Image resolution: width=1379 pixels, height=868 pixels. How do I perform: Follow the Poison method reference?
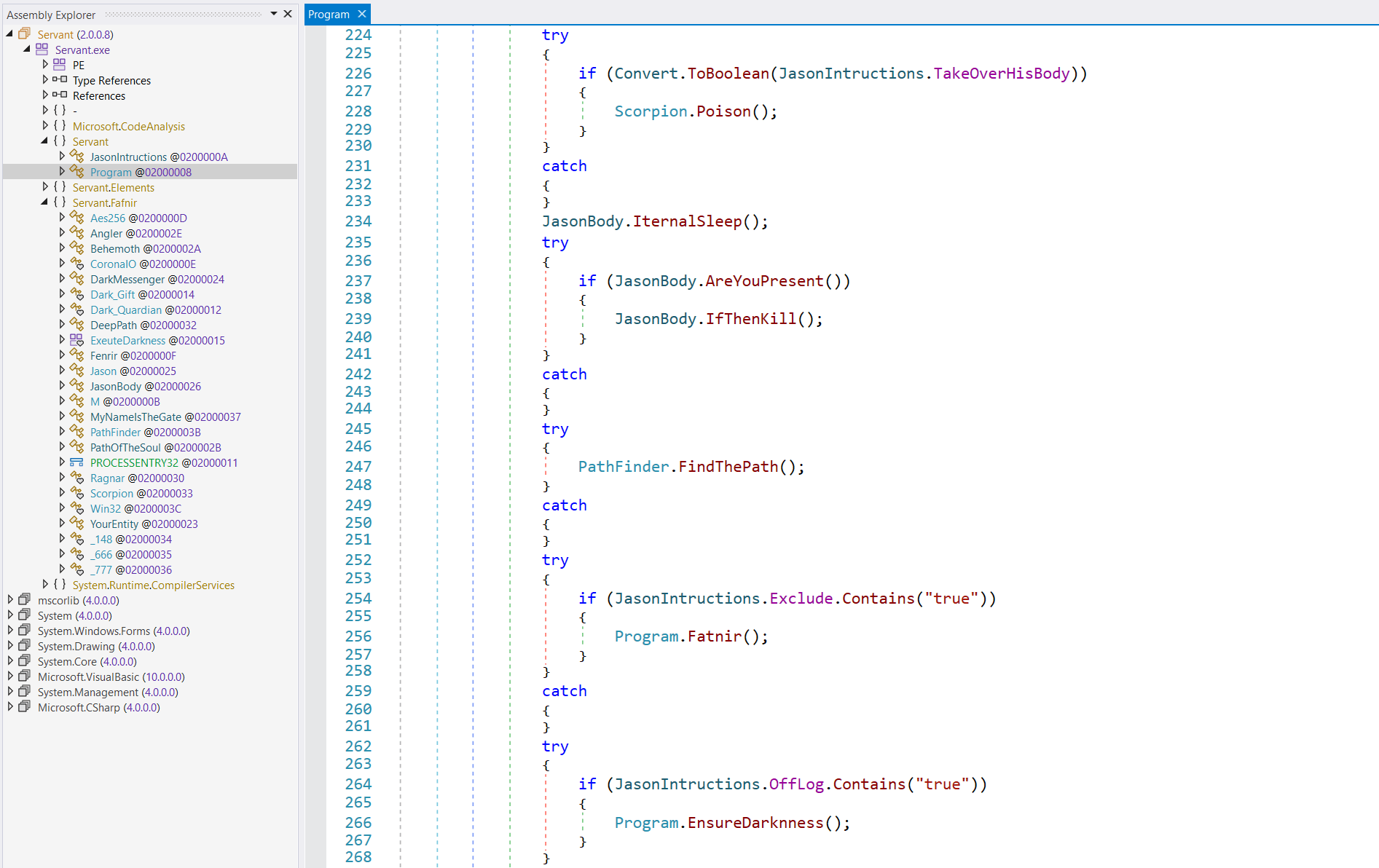click(x=723, y=111)
